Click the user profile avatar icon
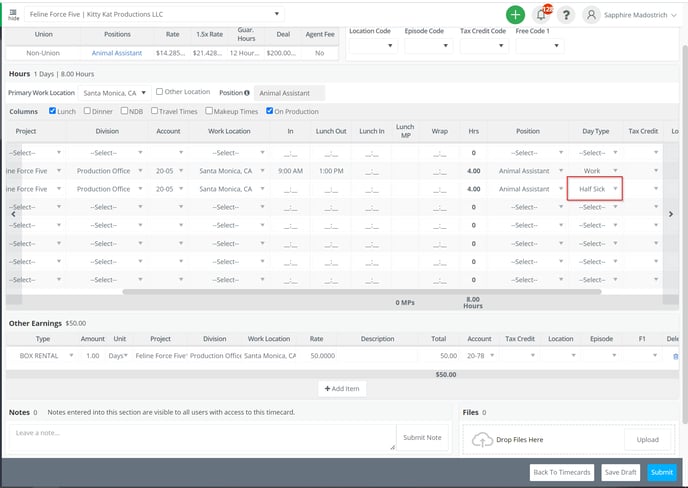 coord(593,15)
